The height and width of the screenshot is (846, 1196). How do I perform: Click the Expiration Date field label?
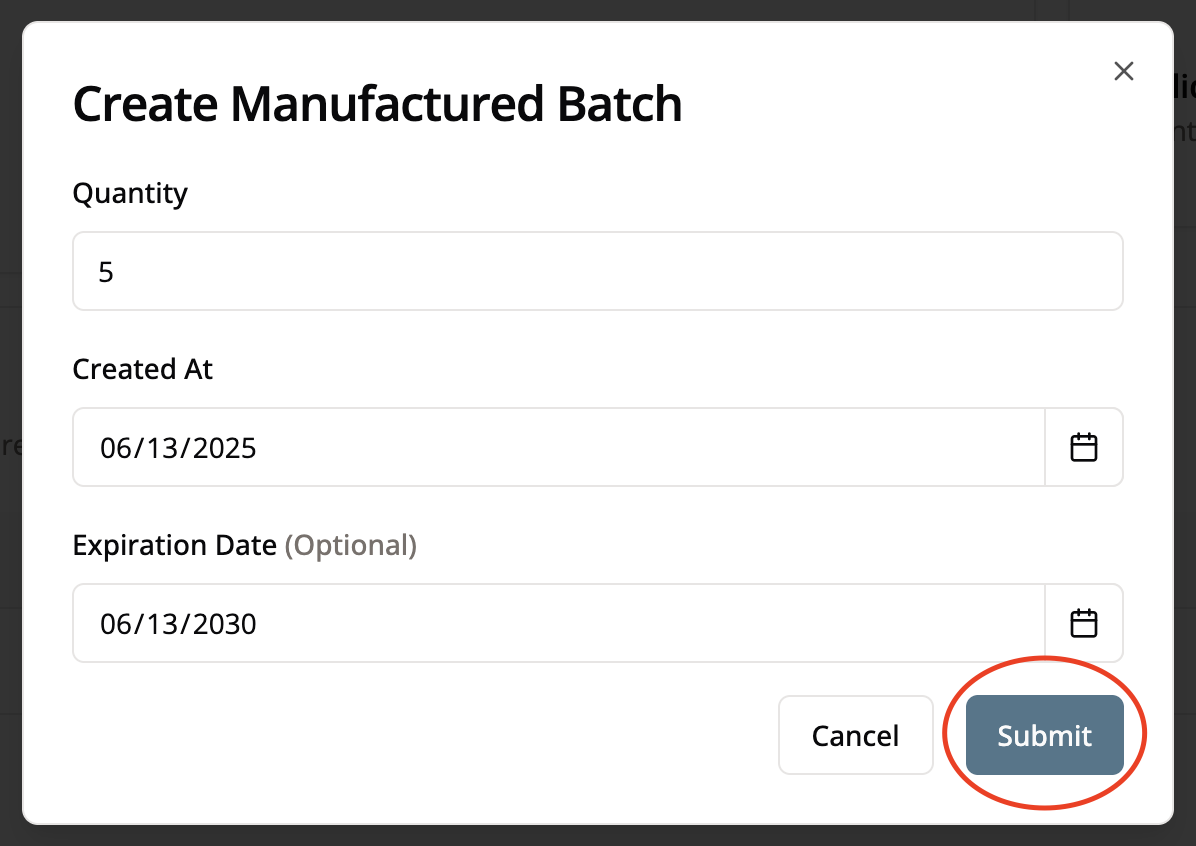(174, 546)
